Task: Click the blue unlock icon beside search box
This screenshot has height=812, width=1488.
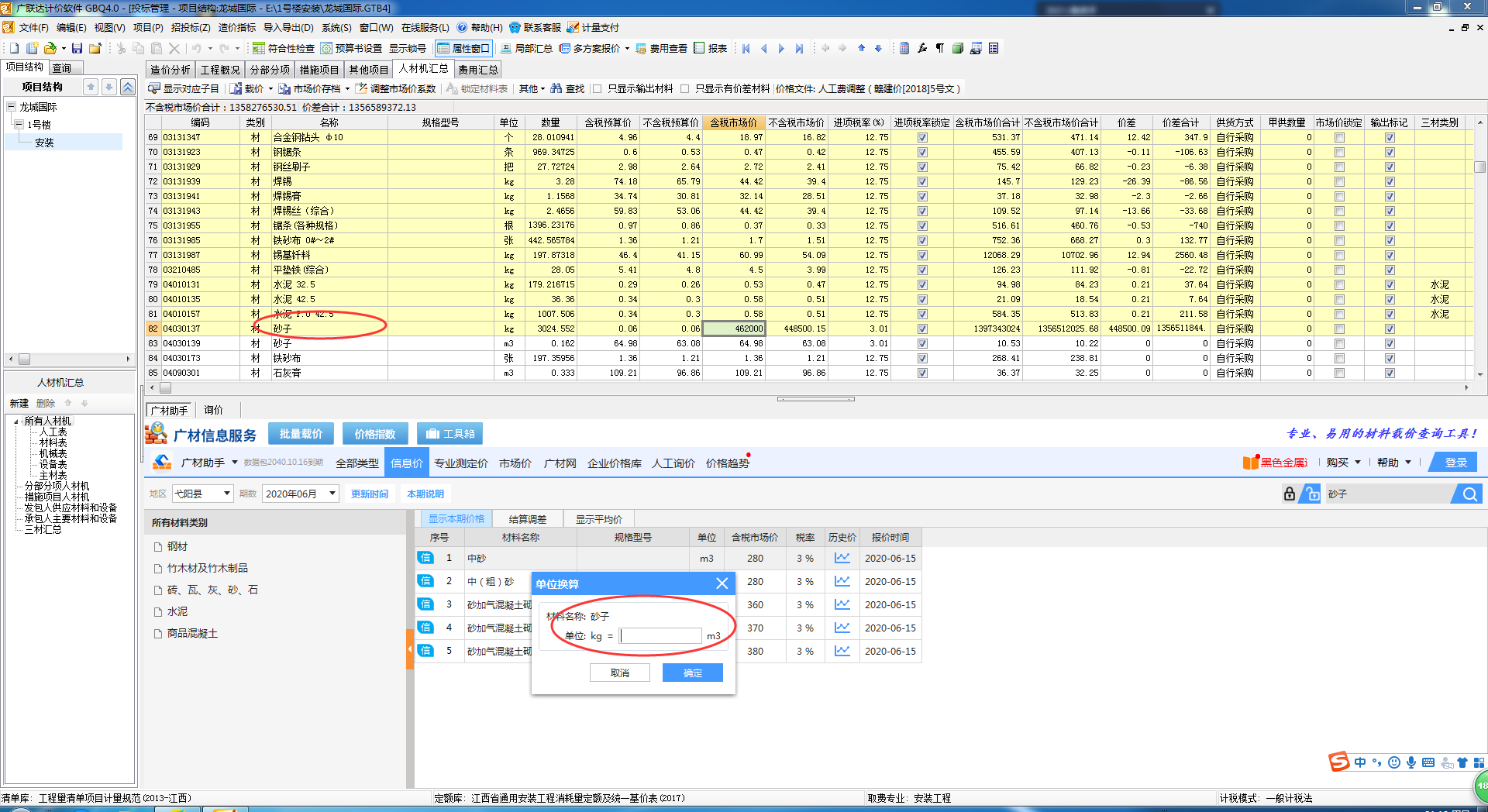Action: (1311, 494)
